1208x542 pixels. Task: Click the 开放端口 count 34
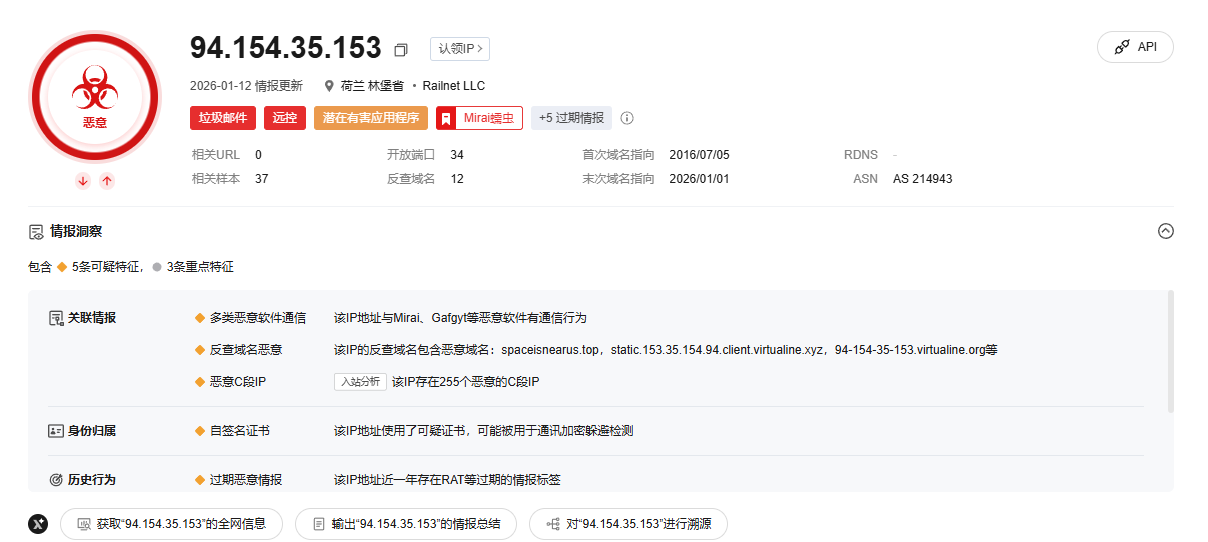pyautogui.click(x=457, y=155)
